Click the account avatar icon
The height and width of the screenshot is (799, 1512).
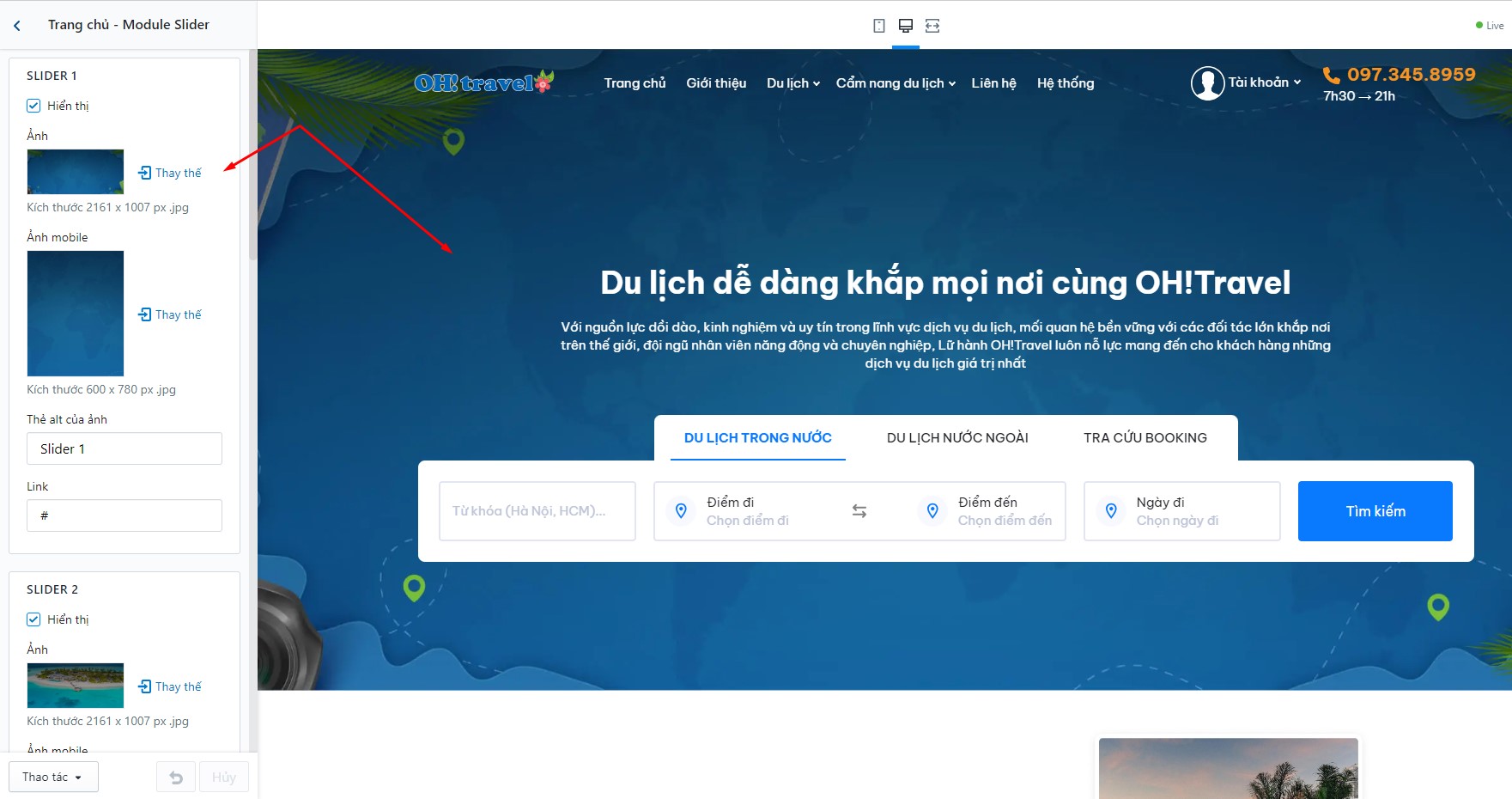pyautogui.click(x=1207, y=83)
